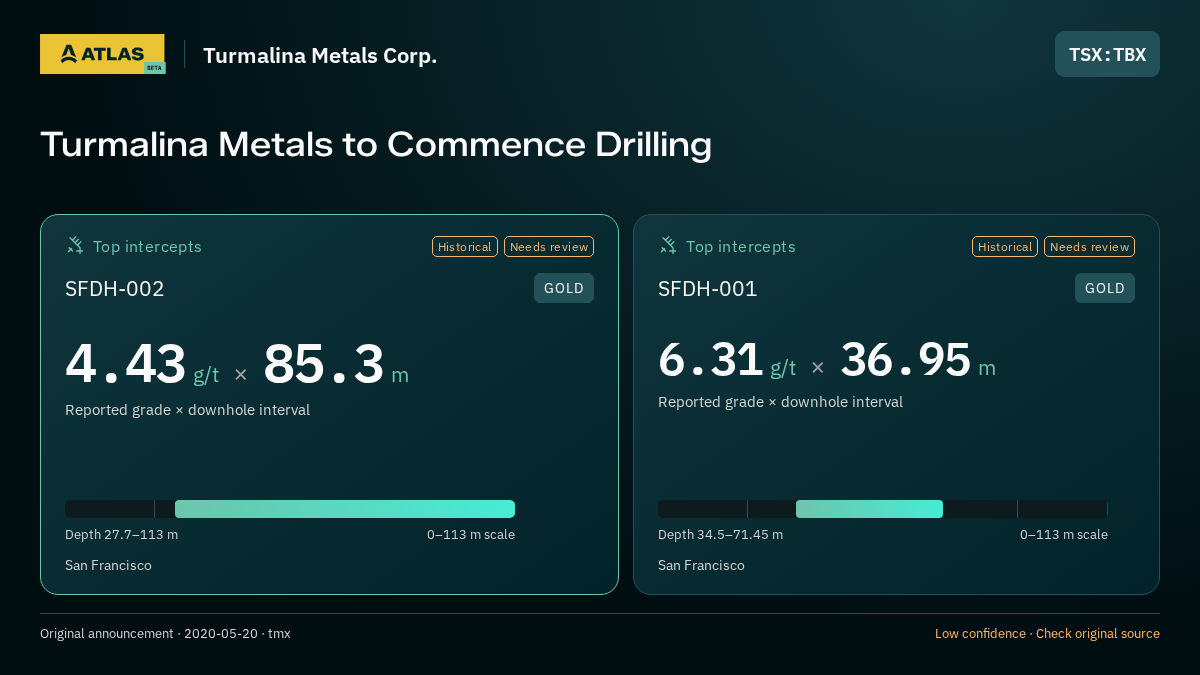Click the 6.31 g/t grade value
Viewport: 1200px width, 675px height.
click(727, 360)
